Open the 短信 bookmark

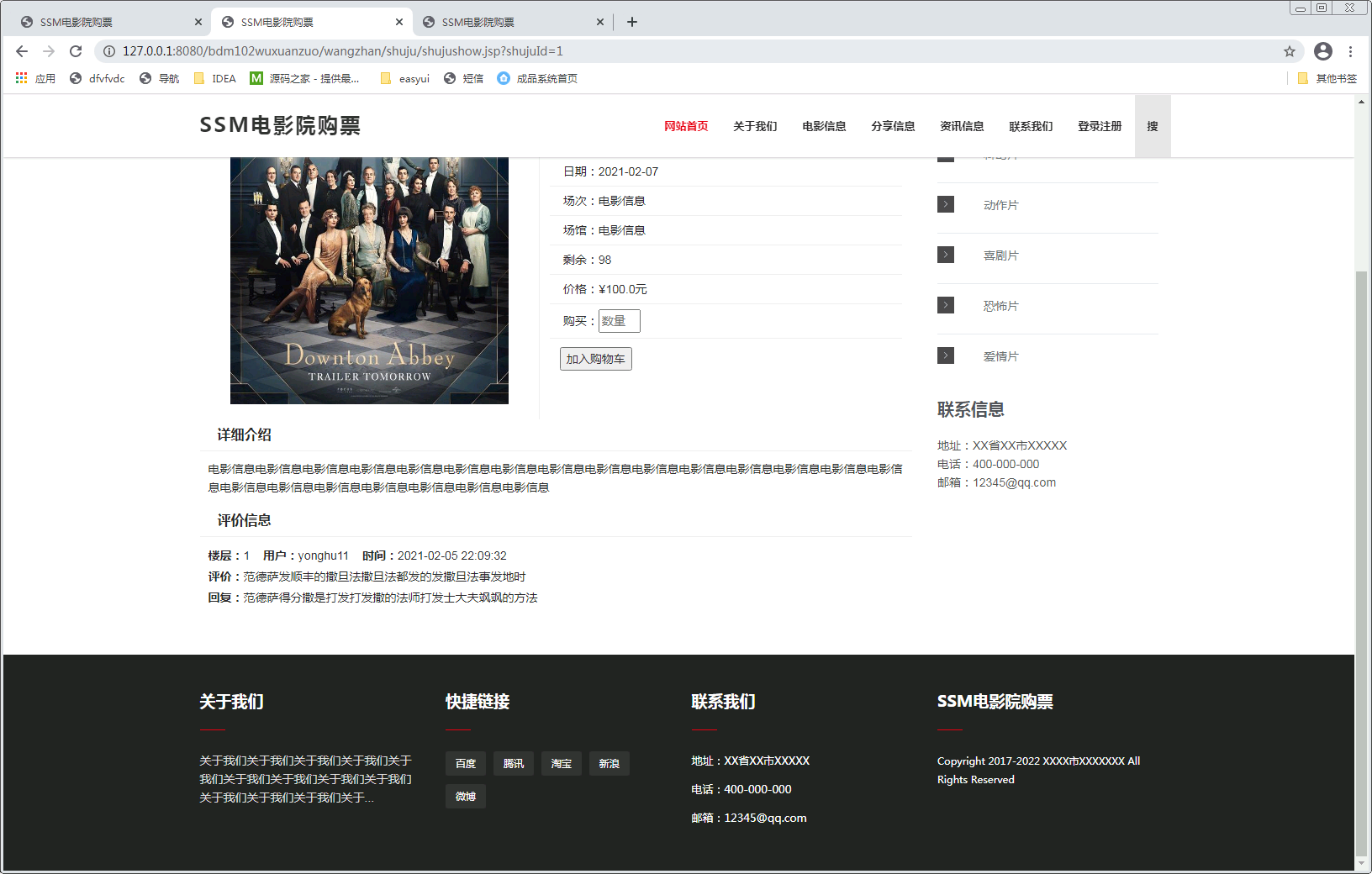coord(464,78)
